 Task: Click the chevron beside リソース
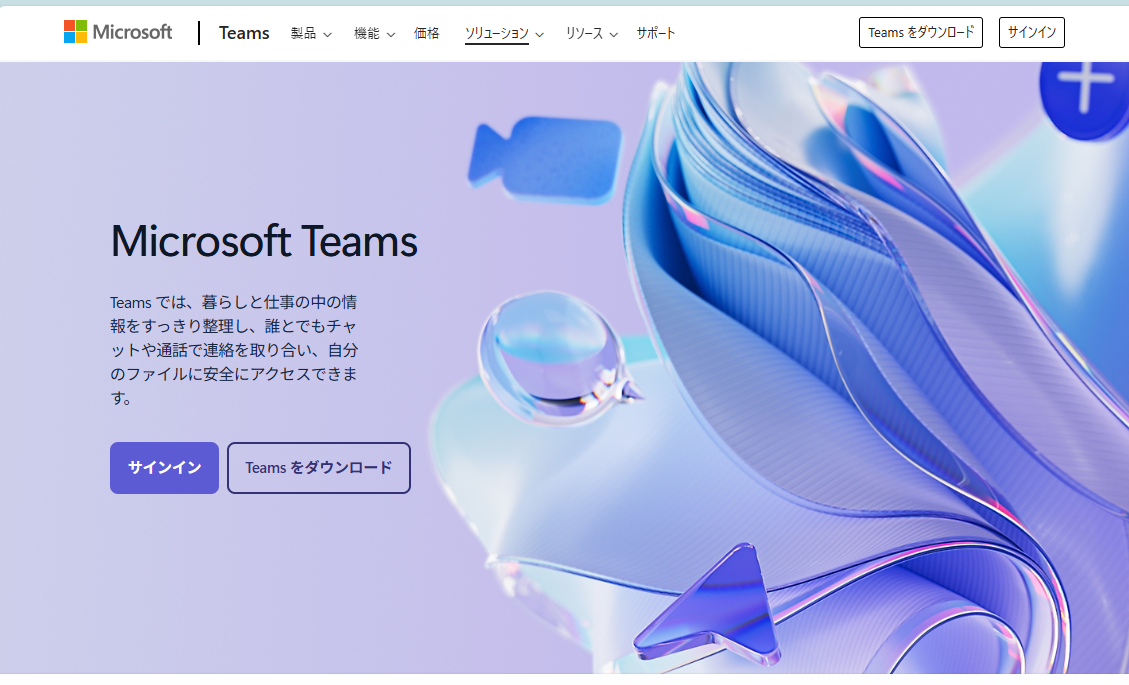[x=613, y=35]
